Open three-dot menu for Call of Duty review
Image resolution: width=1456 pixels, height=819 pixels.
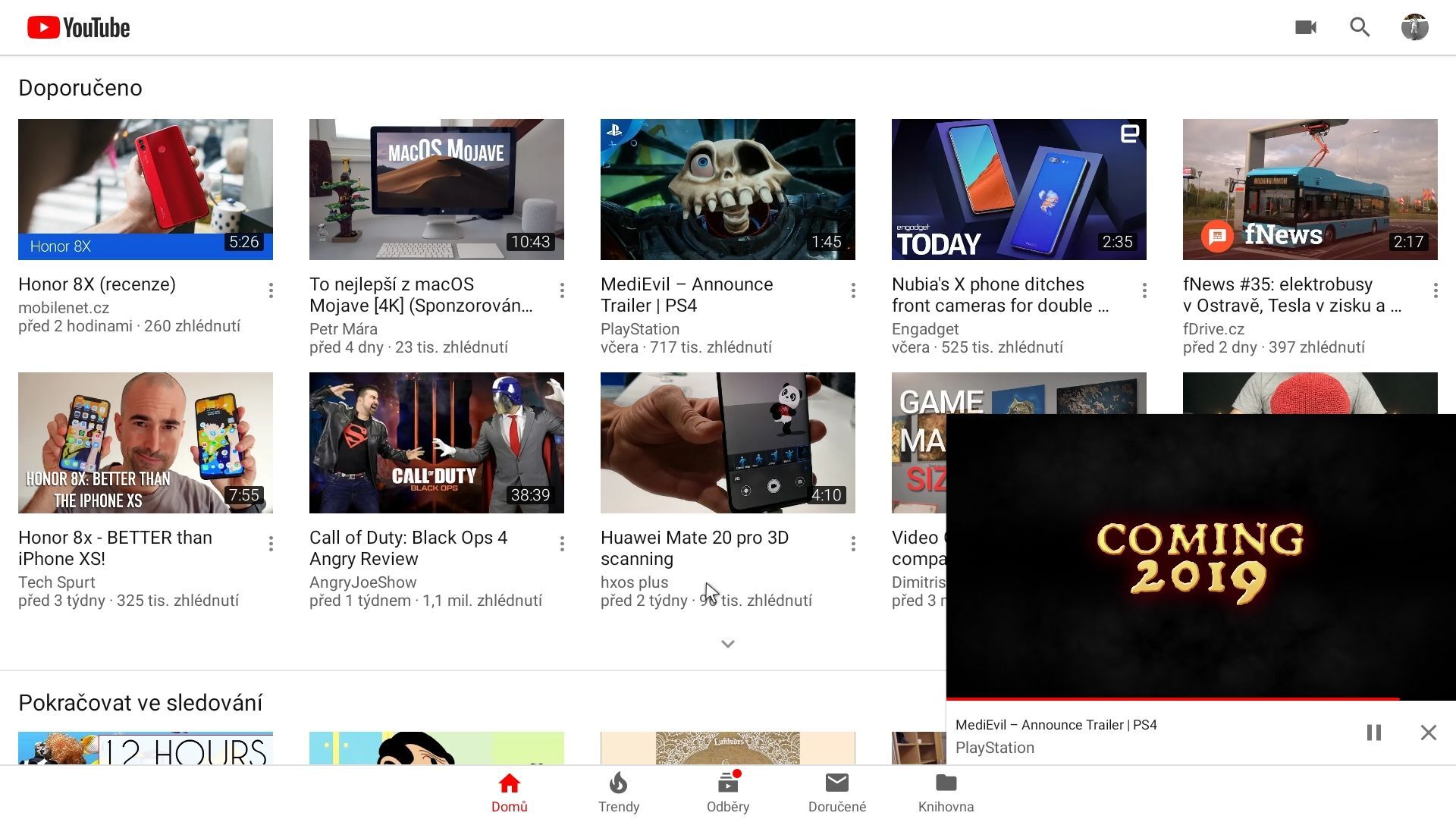562,544
